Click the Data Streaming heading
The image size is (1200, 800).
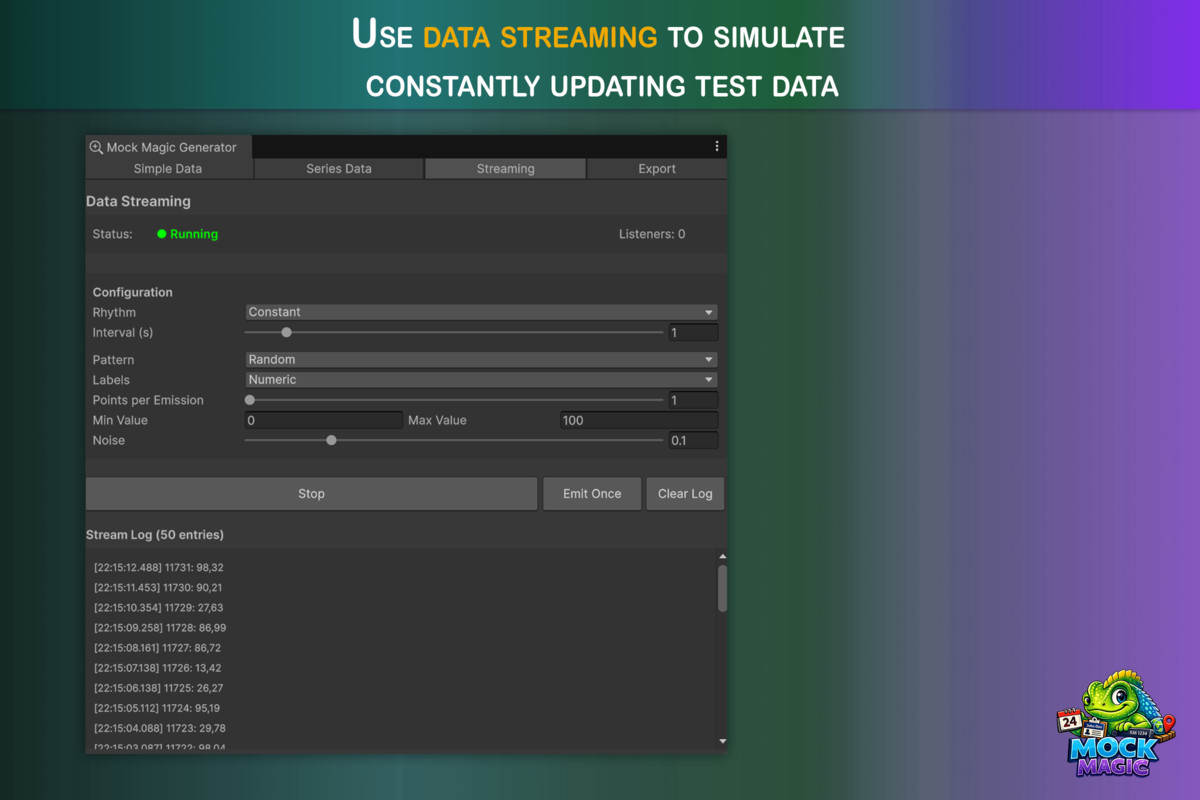pyautogui.click(x=138, y=201)
